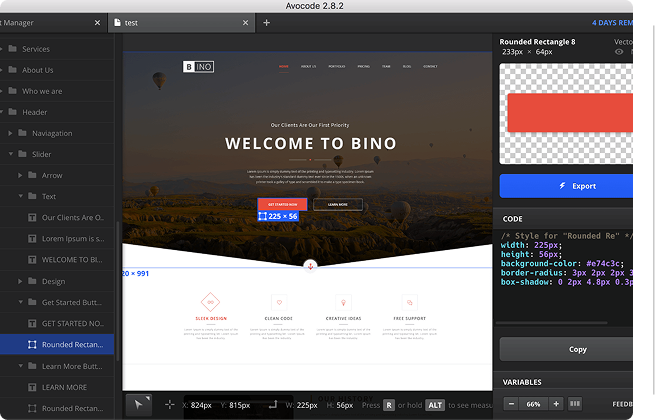Click the folder icon beside Naviagation
Screen dimensions: 655x420
pos(23,133)
